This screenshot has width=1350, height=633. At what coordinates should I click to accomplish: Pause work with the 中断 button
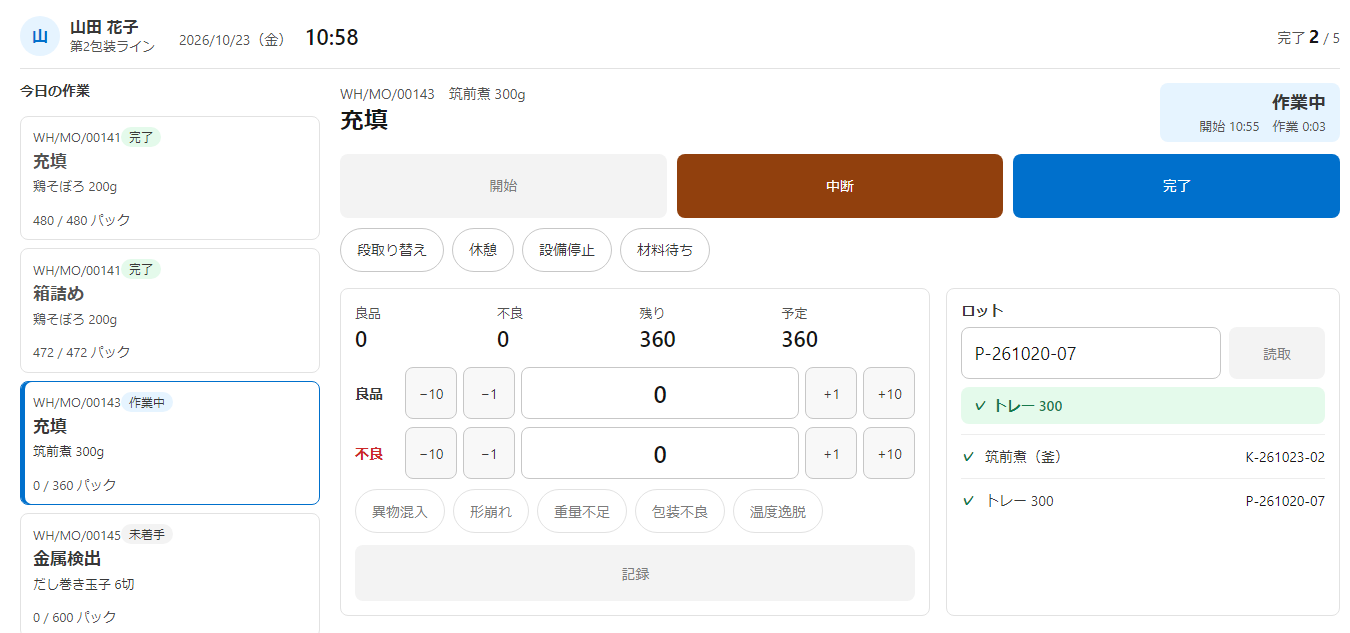pos(840,186)
